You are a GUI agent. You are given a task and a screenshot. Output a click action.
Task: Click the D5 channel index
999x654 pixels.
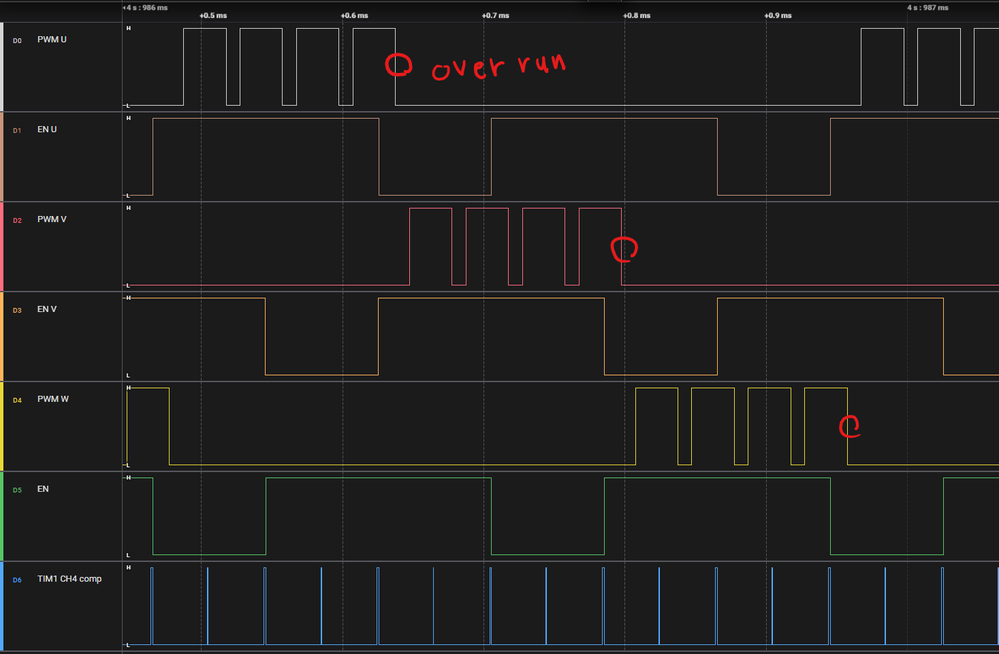coord(17,490)
